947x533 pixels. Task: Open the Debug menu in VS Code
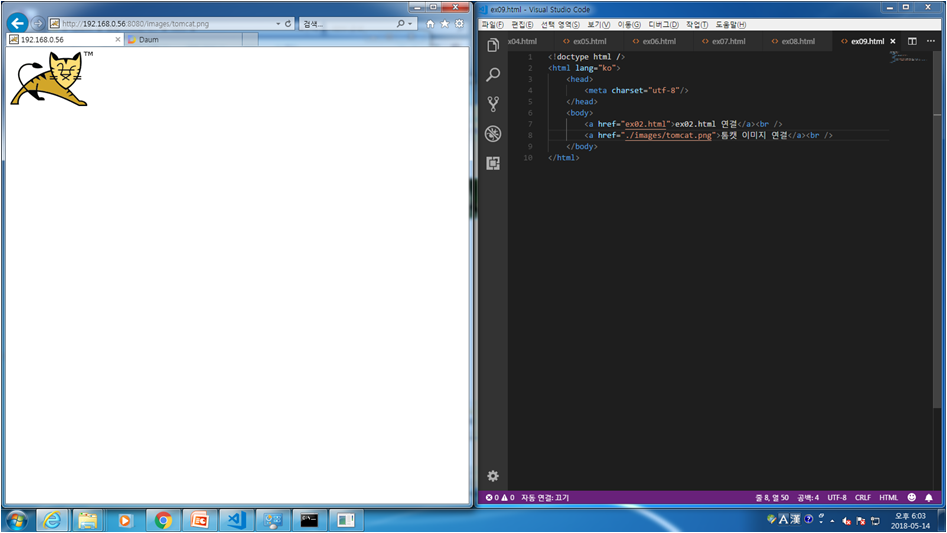663,25
